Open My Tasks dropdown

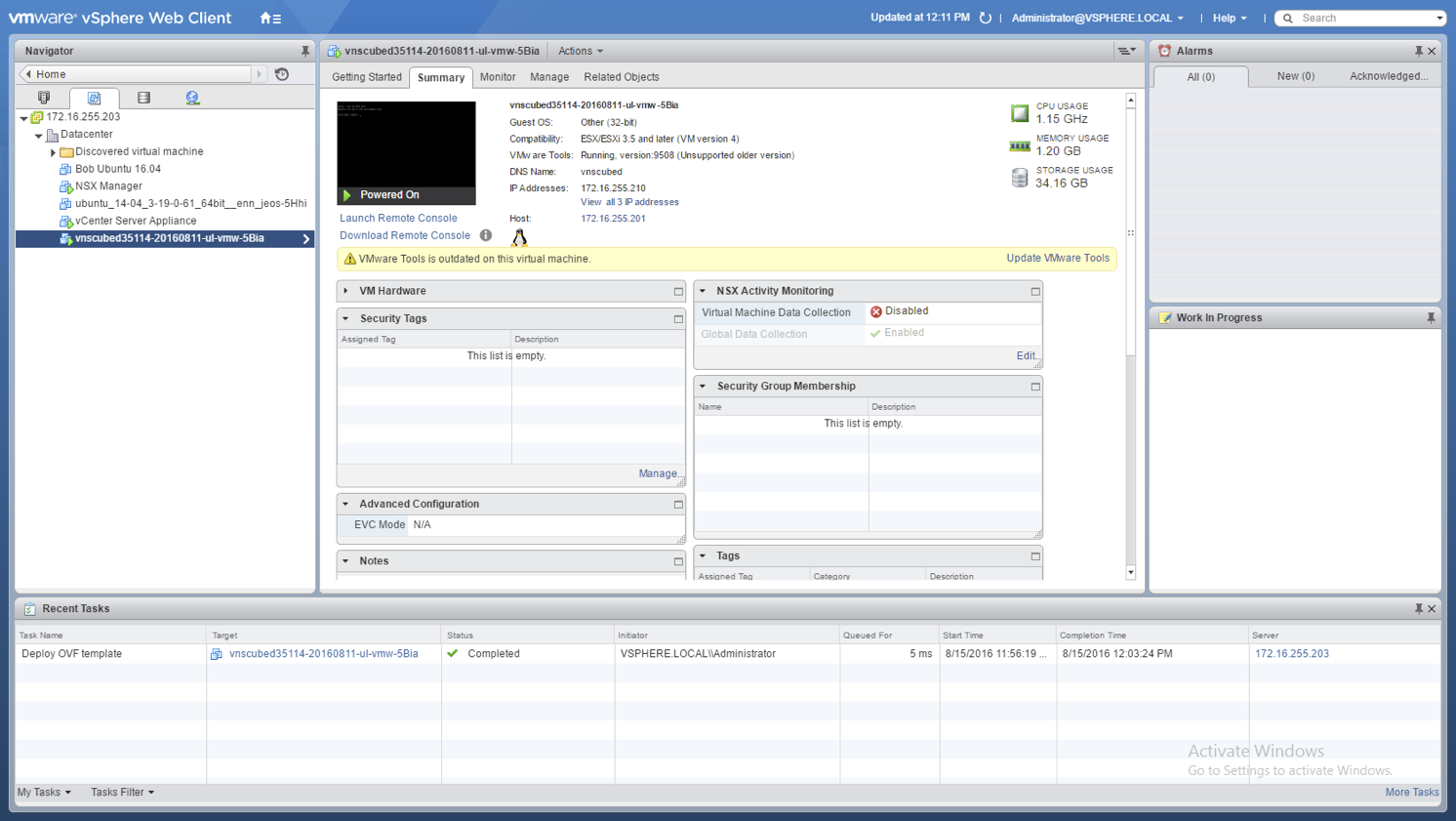coord(44,793)
